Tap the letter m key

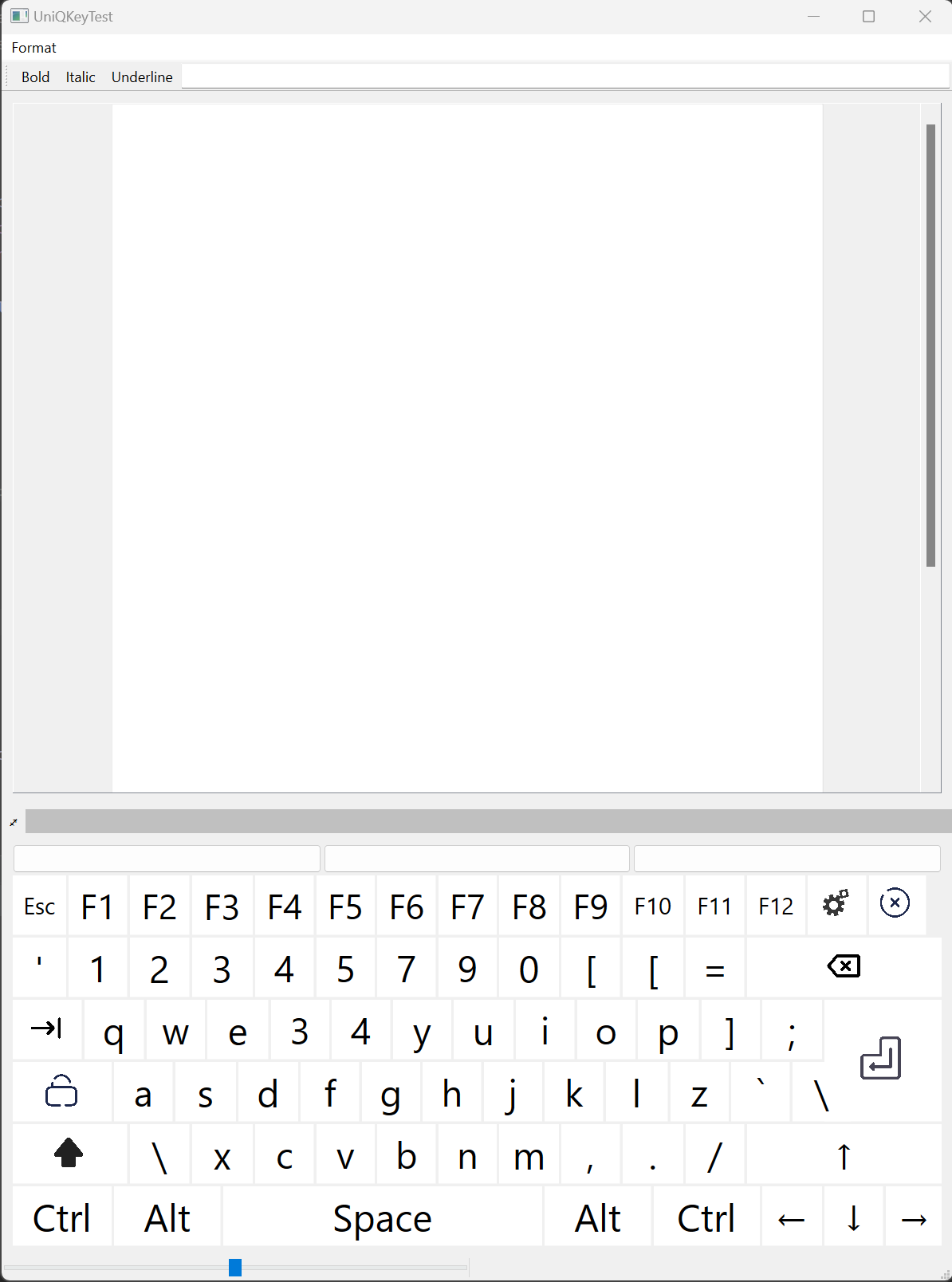click(x=529, y=1154)
